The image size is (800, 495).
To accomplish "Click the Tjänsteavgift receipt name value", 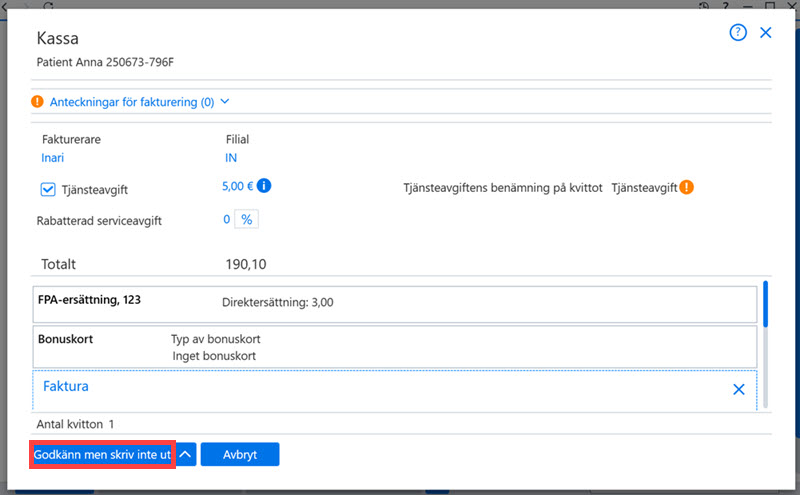I will click(x=644, y=188).
